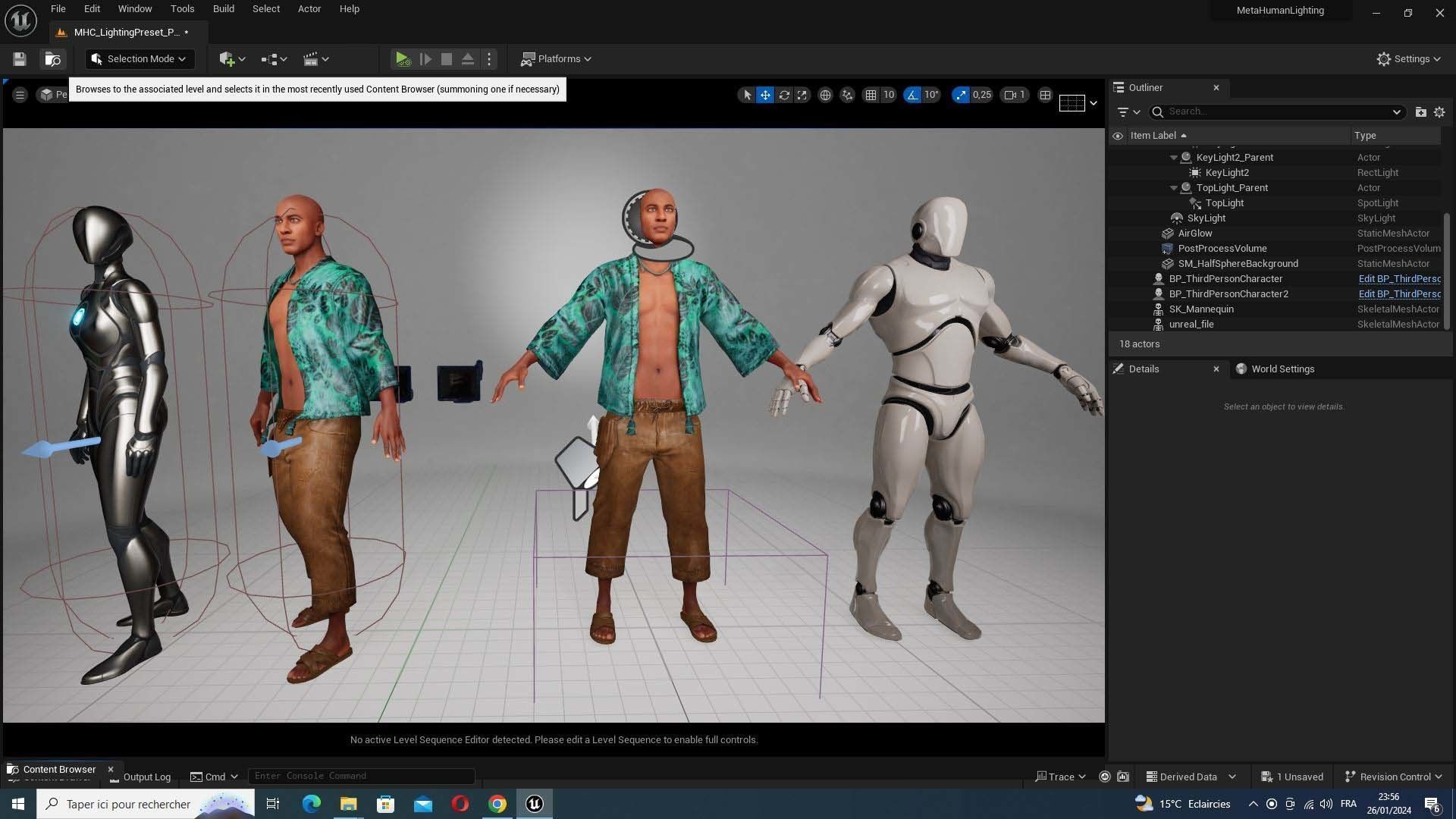1456x819 pixels.
Task: Click the select objects arrow tool
Action: (747, 95)
